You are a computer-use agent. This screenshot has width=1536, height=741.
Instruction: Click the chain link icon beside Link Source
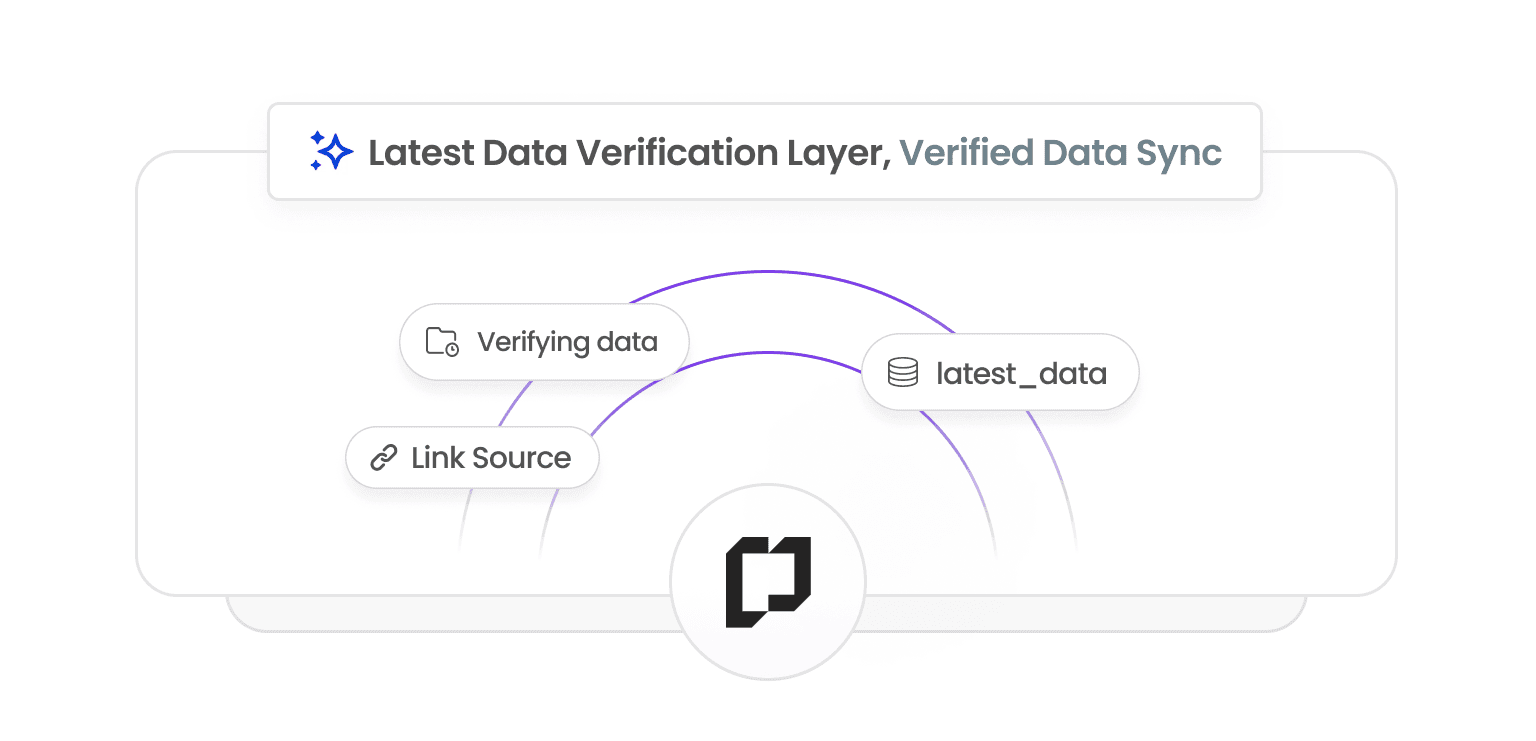(x=384, y=458)
